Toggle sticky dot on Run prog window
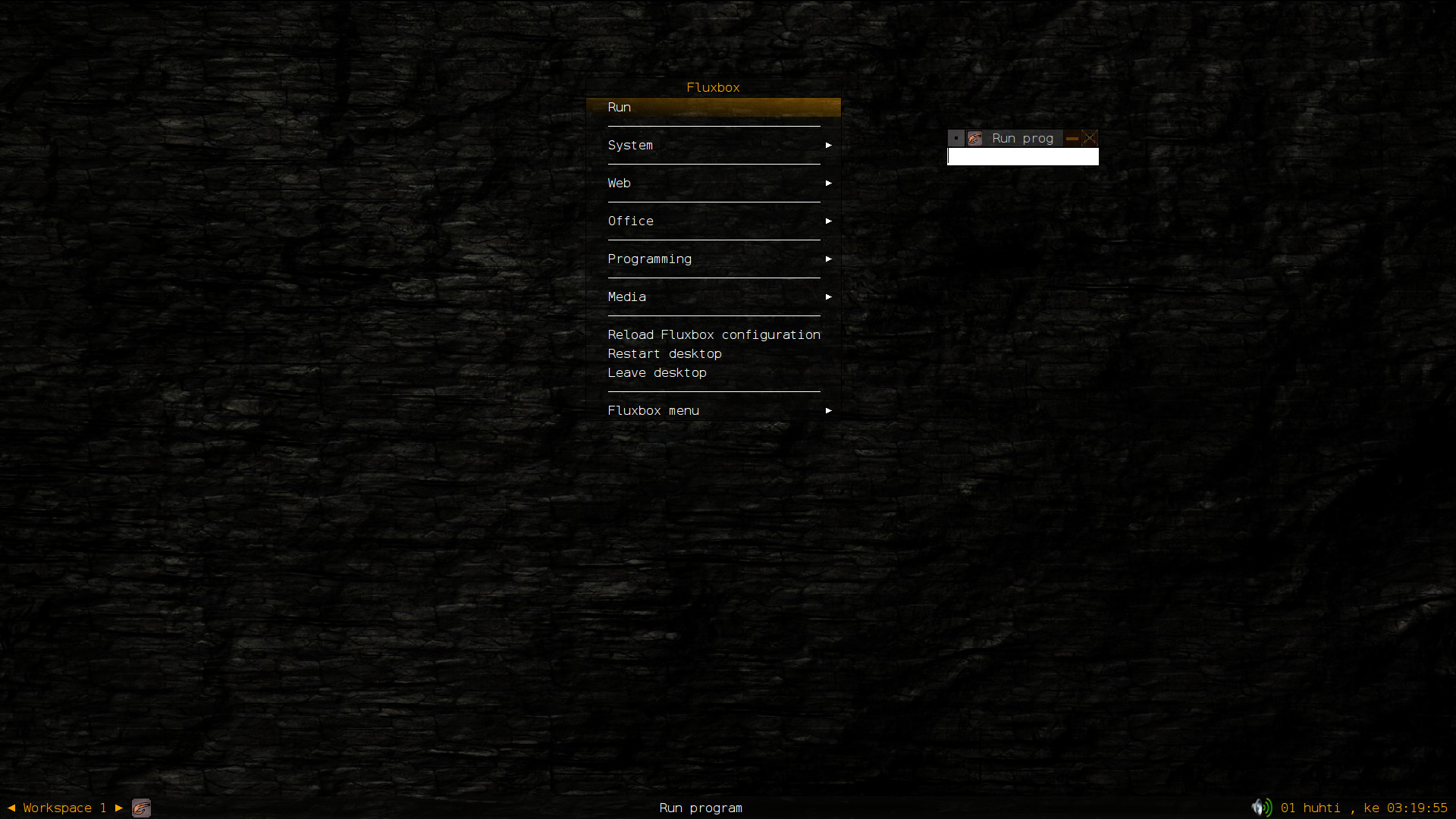Screen dimensions: 1456x819 956,138
